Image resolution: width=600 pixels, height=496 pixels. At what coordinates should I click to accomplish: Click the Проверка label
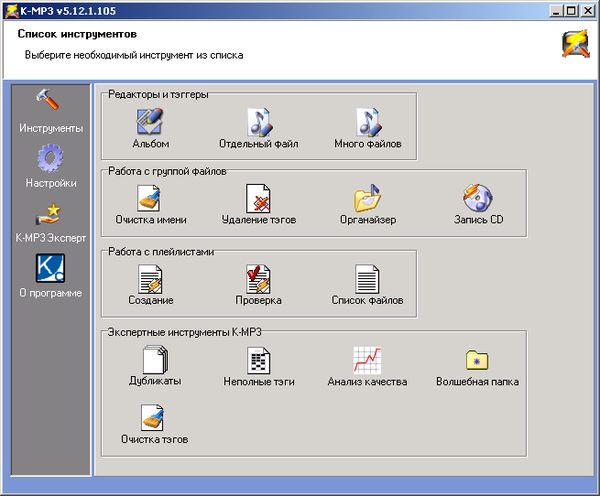click(259, 300)
